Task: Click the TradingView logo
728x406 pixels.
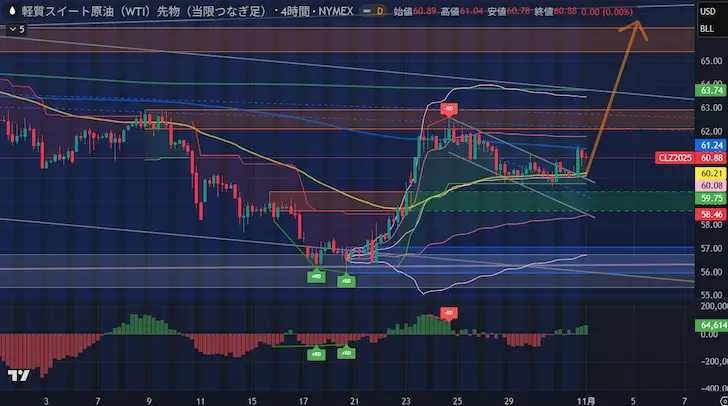Action: coord(18,375)
